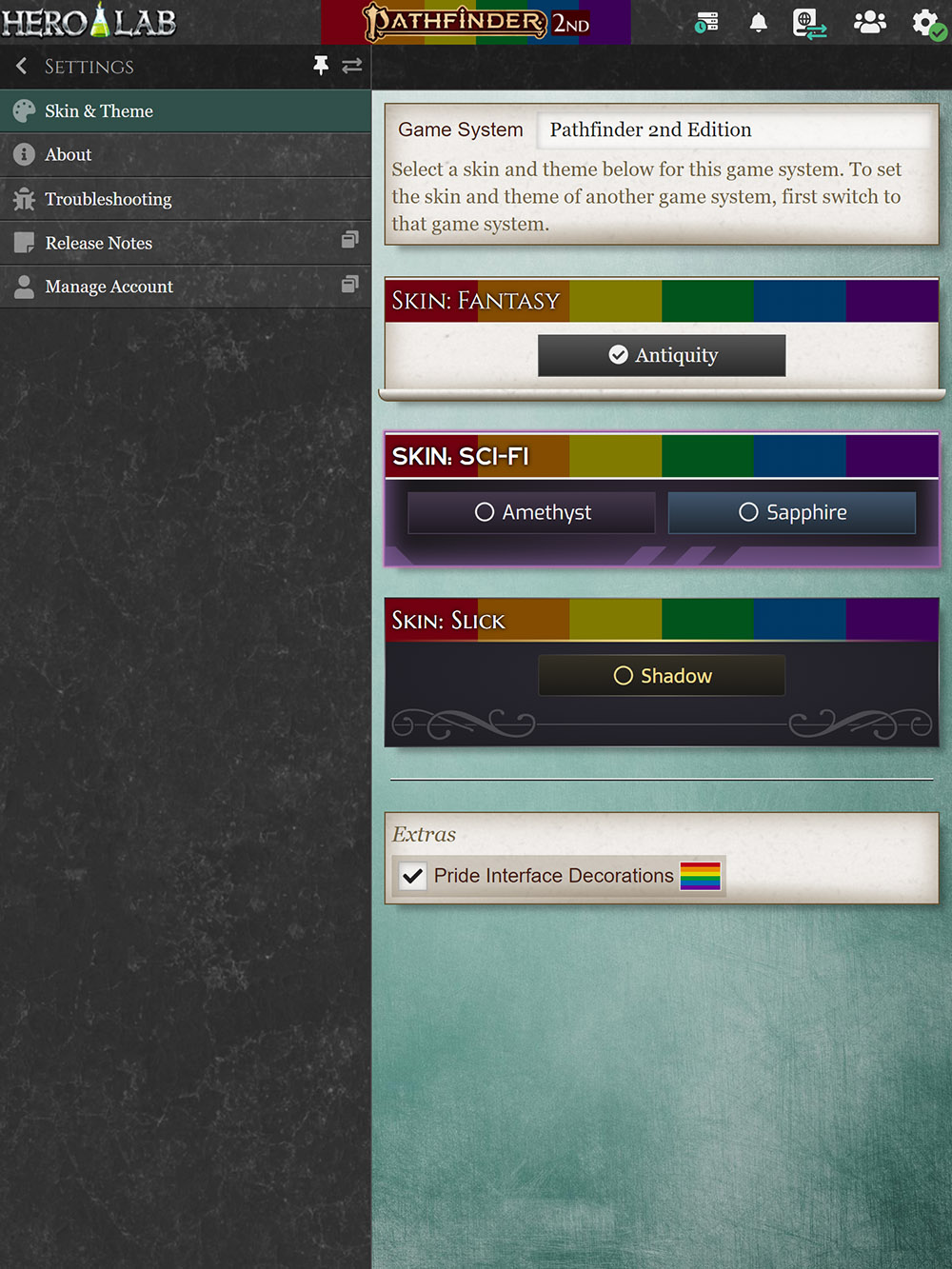The image size is (952, 1269).
Task: Click the Extras heading
Action: click(425, 835)
